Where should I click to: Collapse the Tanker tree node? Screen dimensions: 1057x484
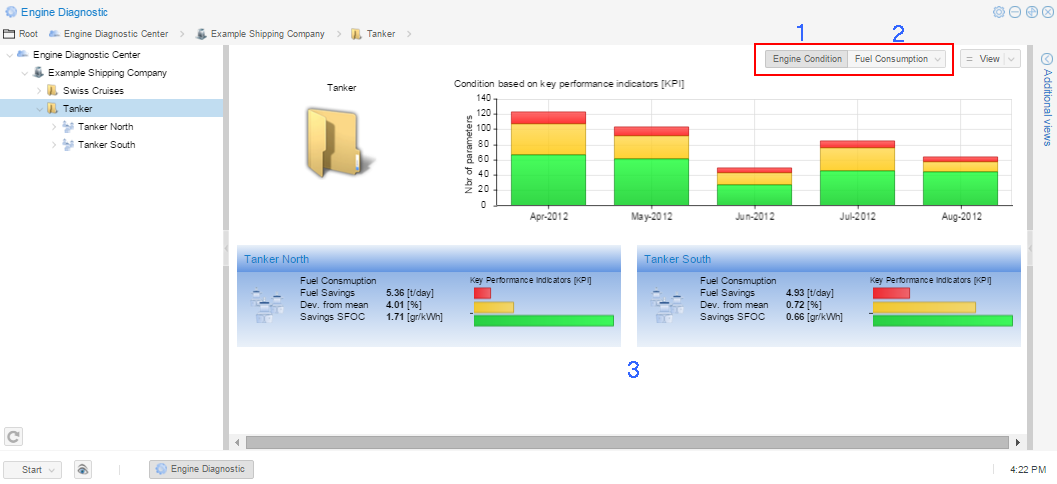coord(40,109)
